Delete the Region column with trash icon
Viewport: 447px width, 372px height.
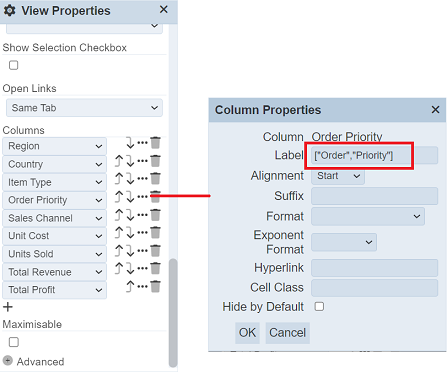tap(155, 143)
